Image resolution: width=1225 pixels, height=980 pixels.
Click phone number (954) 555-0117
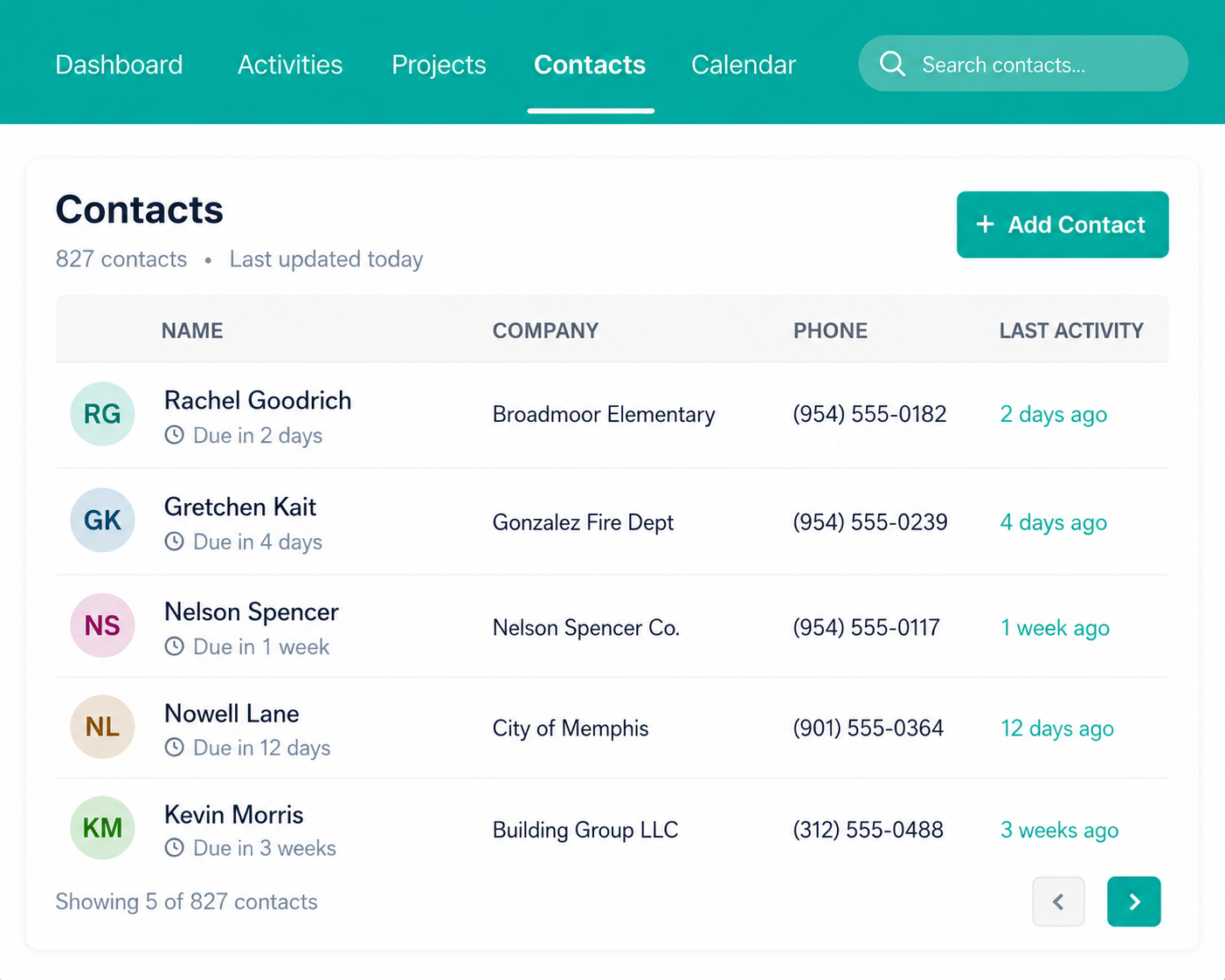point(866,628)
